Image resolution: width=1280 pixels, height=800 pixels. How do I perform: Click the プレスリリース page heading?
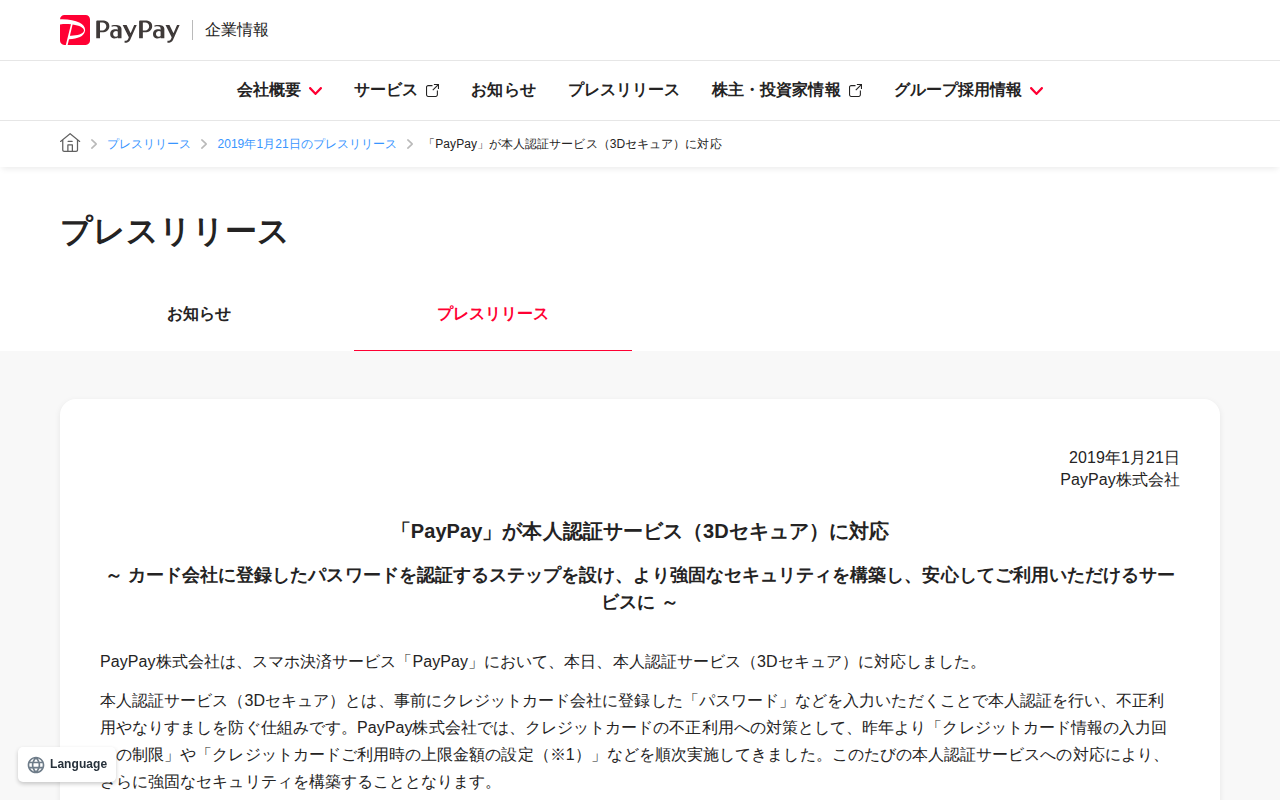coord(174,231)
